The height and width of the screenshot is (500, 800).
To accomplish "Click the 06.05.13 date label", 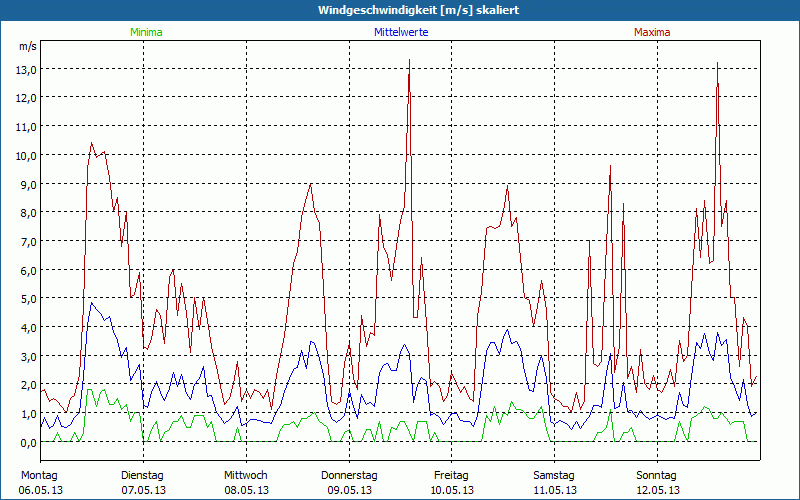I will [41, 491].
